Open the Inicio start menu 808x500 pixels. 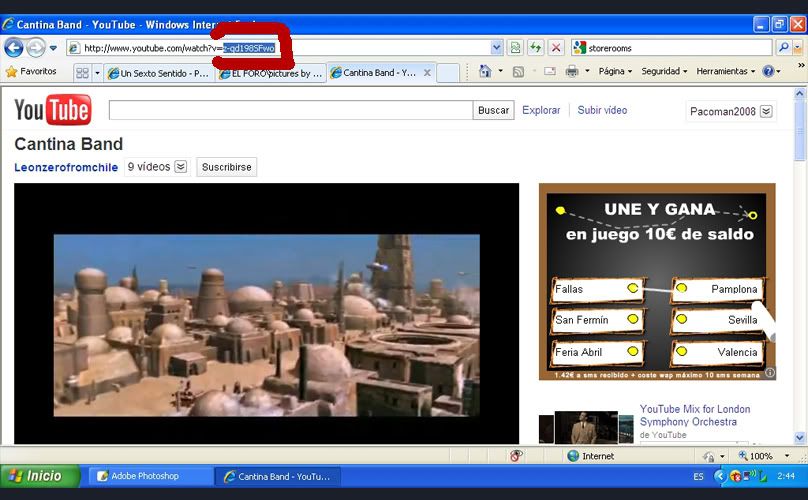40,476
